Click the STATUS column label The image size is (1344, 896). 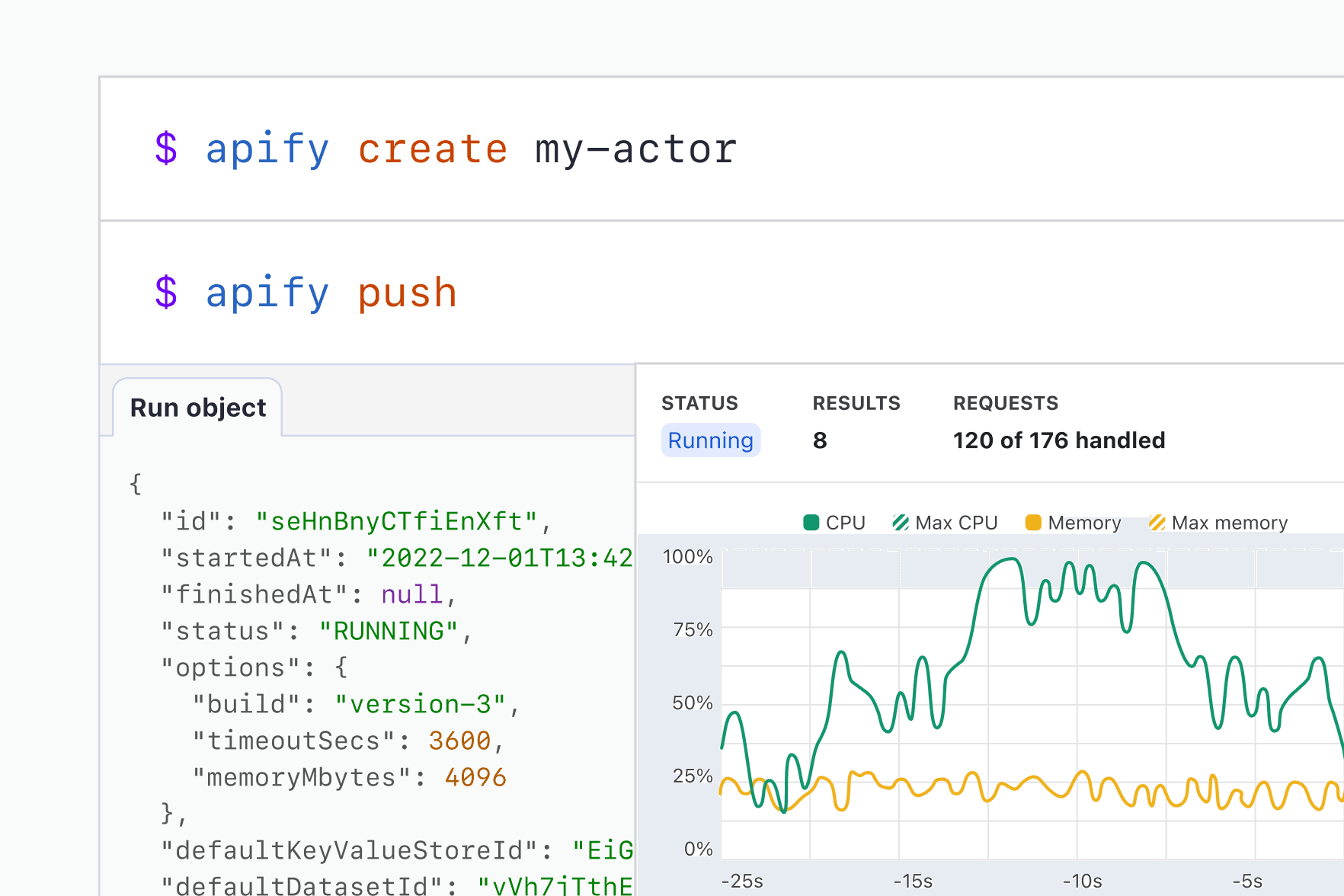[699, 403]
